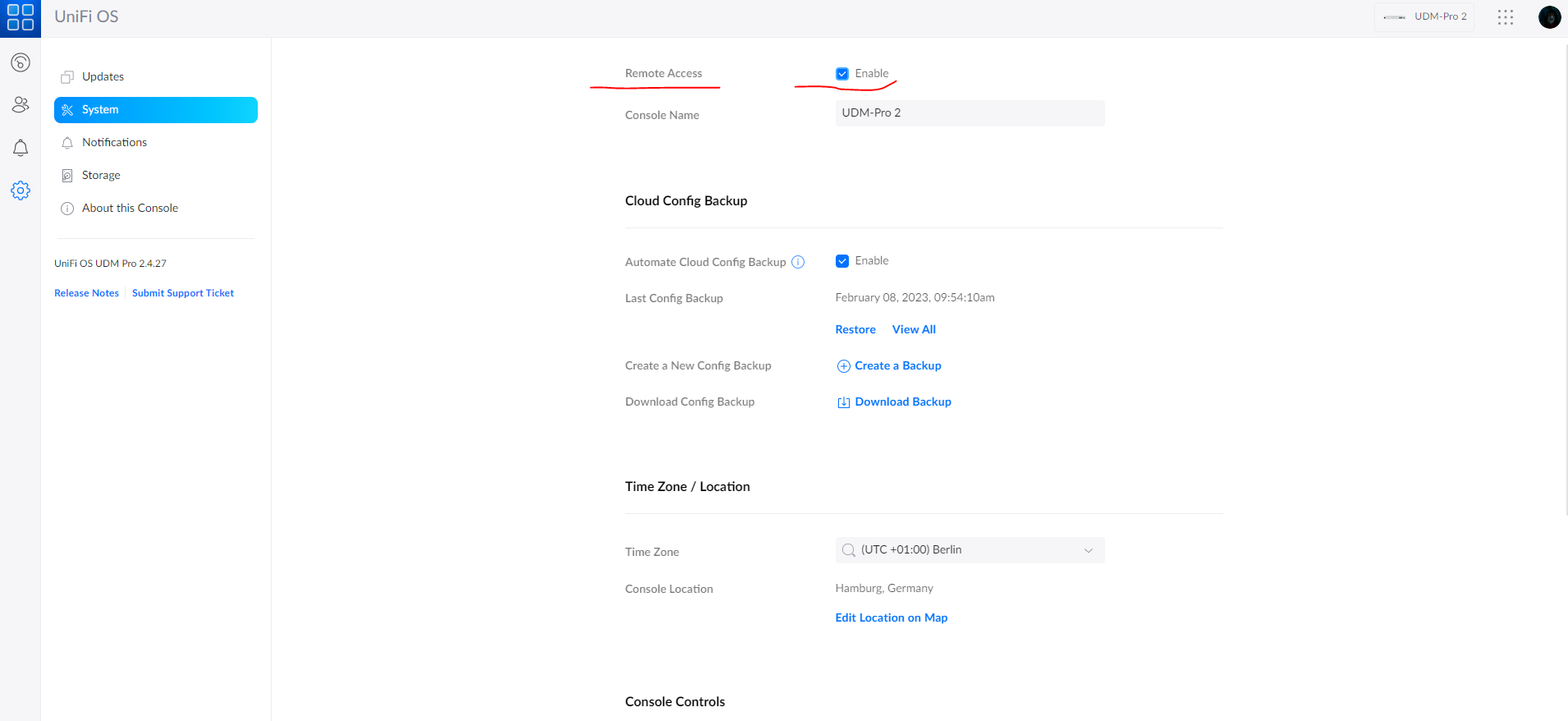Screen dimensions: 1568x721
Task: Open the settings gear sidebar icon
Action: coord(21,191)
